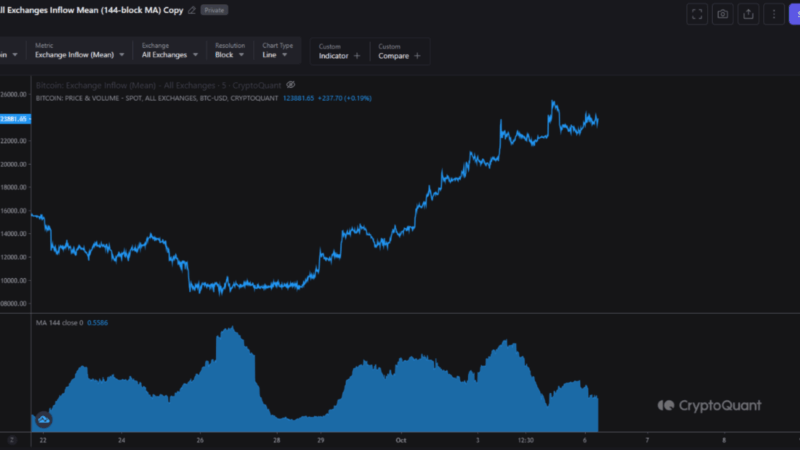Click the purple button at top right
This screenshot has width=800, height=450.
794,14
